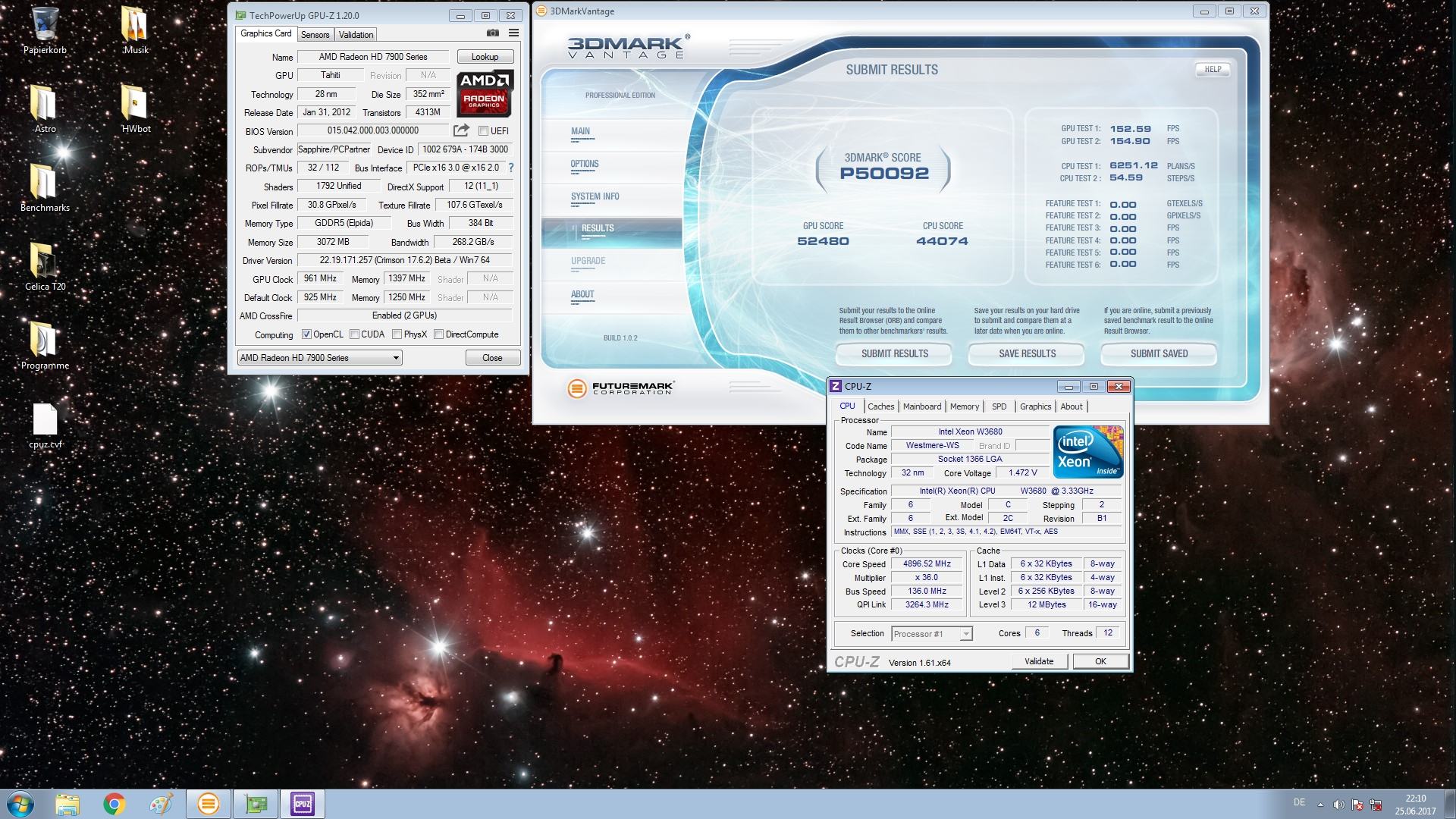Screen dimensions: 1456x819
Task: Toggle the OpenCL checkbox
Action: tap(306, 334)
